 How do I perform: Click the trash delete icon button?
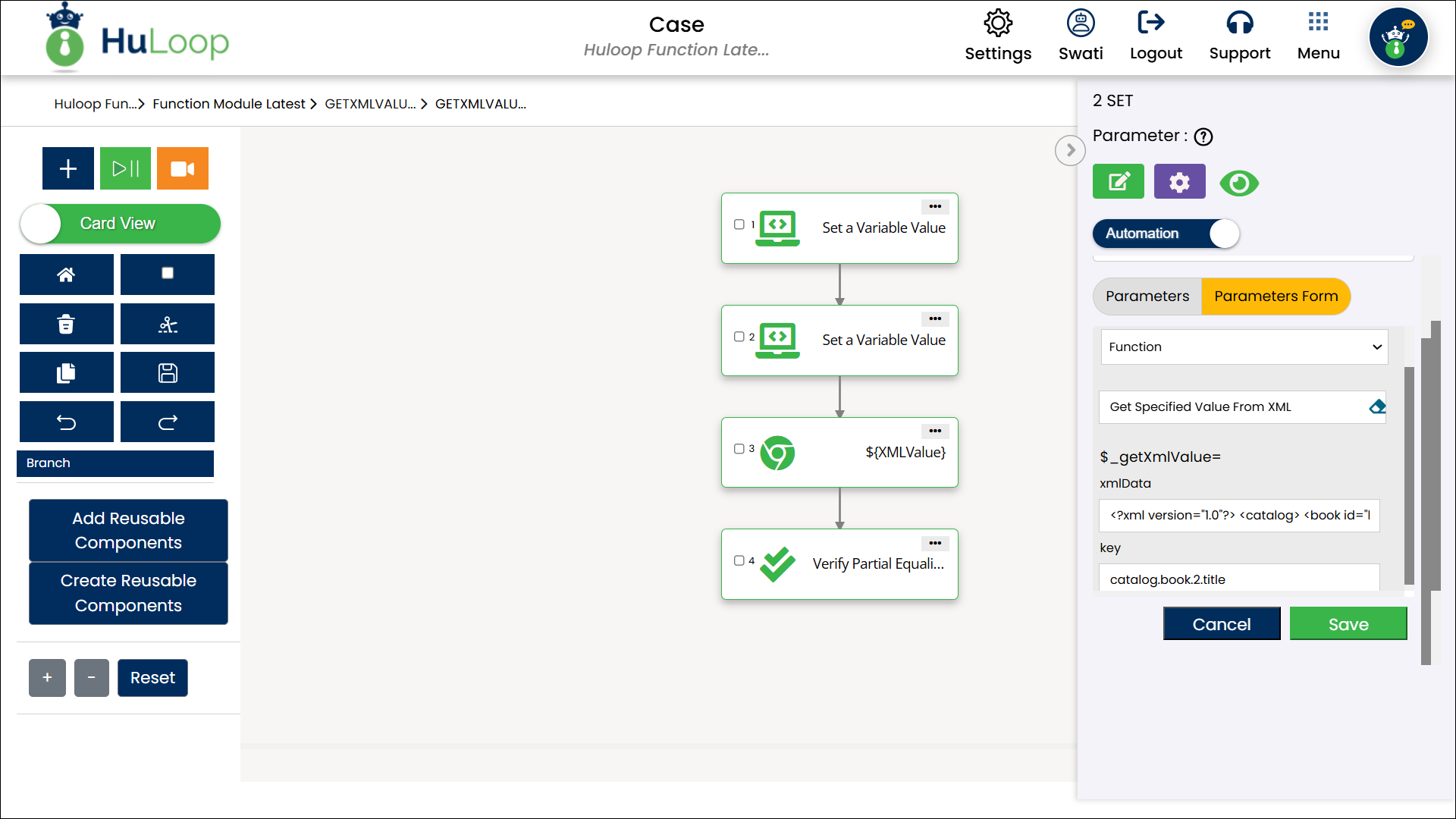pyautogui.click(x=66, y=324)
